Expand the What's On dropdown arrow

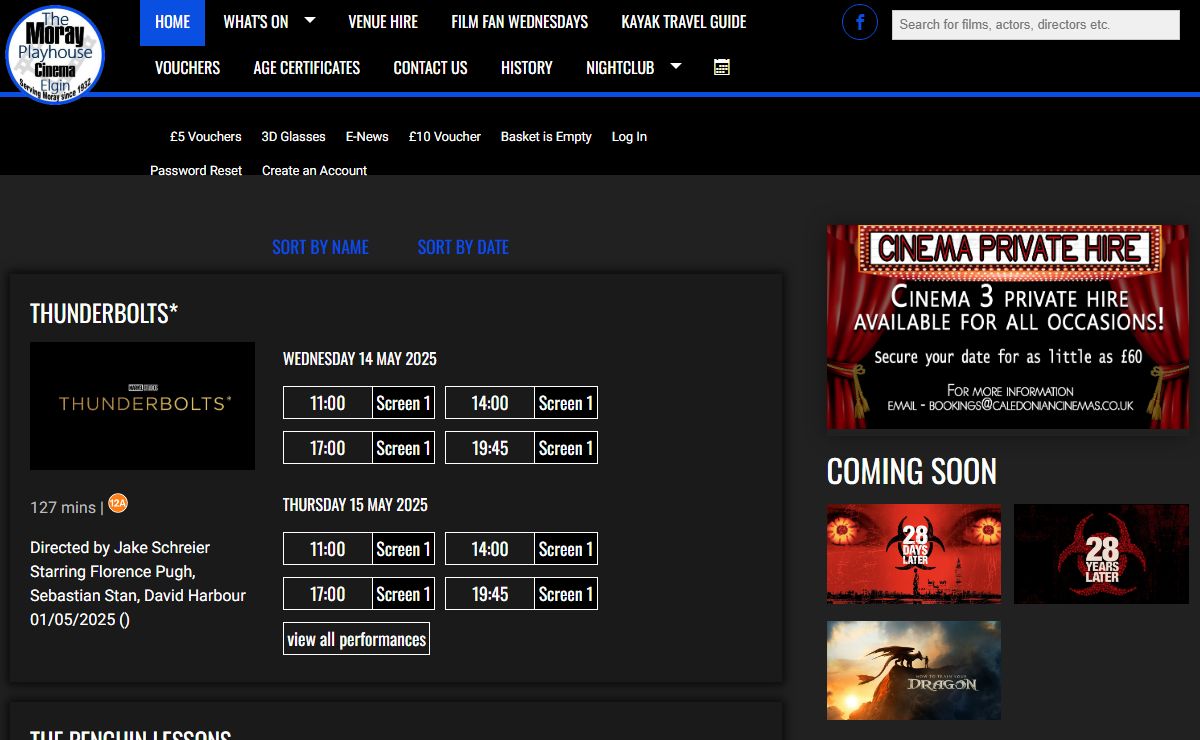(309, 20)
